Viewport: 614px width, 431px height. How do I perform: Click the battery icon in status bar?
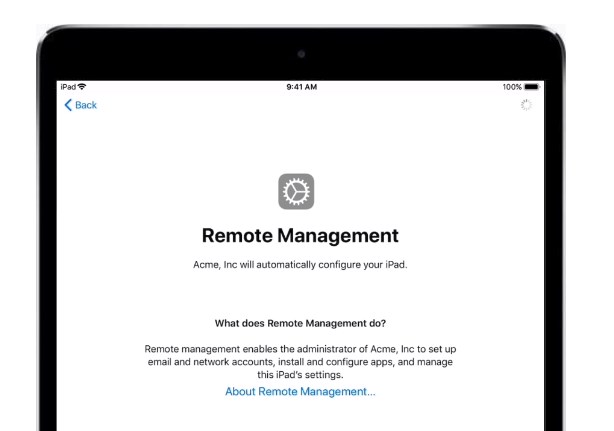532,87
